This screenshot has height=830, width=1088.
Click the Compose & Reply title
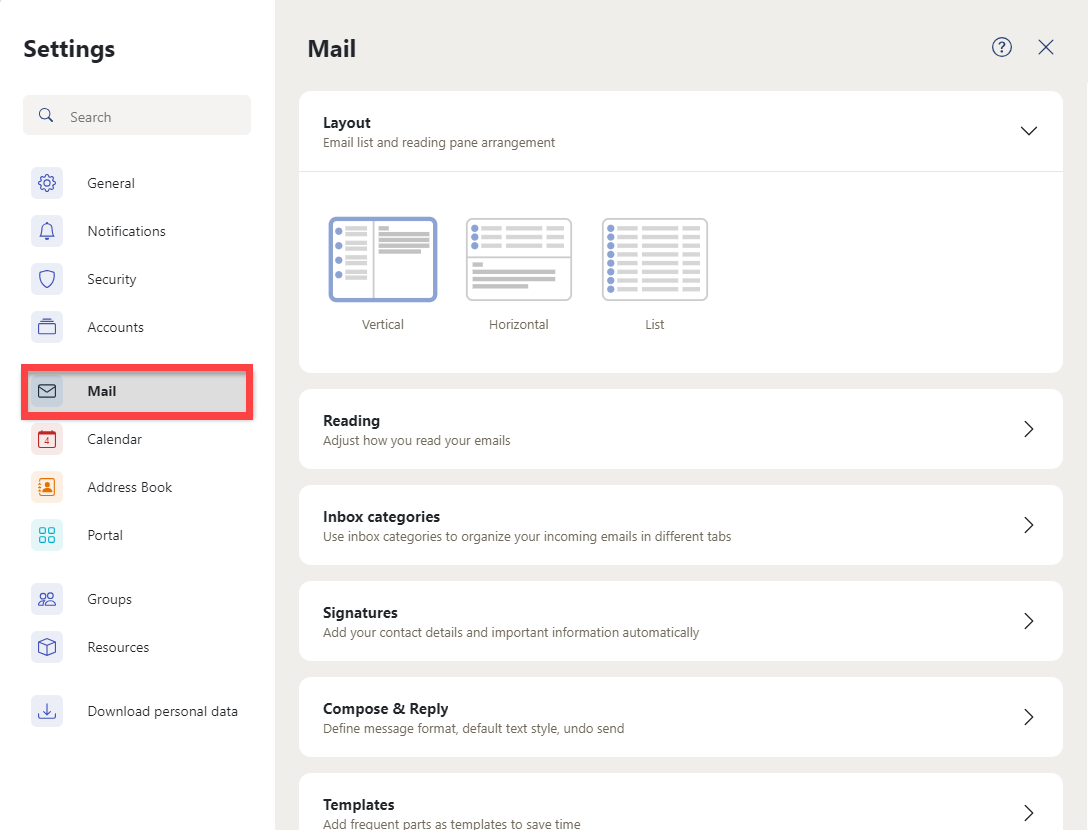coord(385,709)
